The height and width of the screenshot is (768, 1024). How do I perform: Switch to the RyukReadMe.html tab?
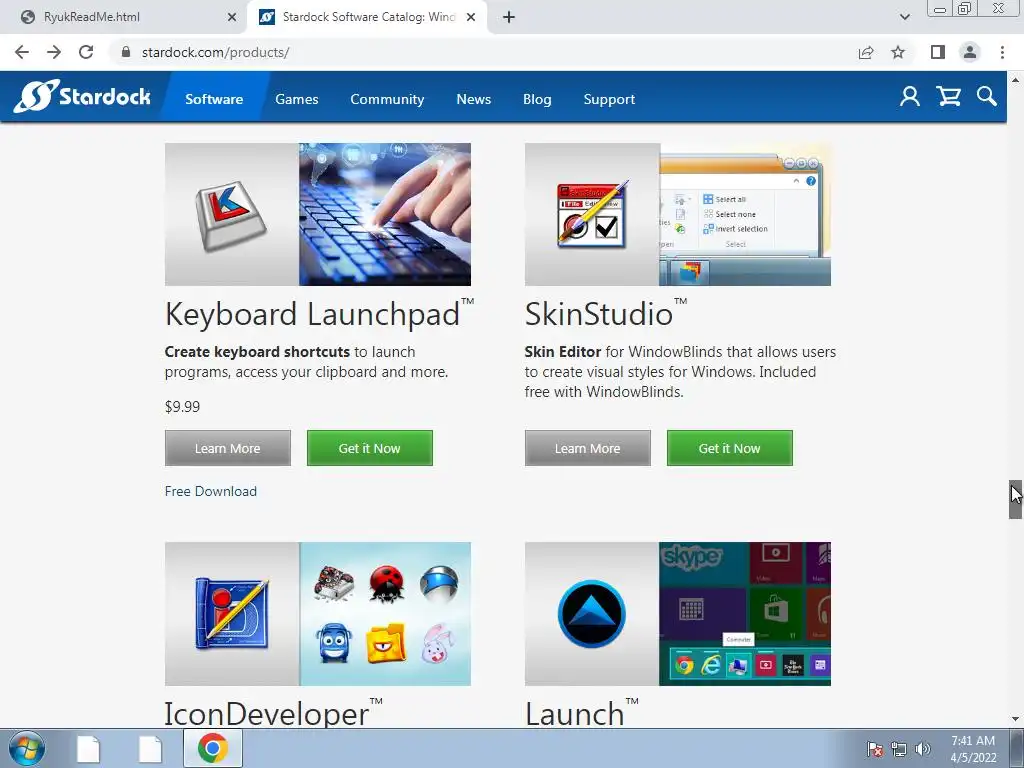point(123,17)
